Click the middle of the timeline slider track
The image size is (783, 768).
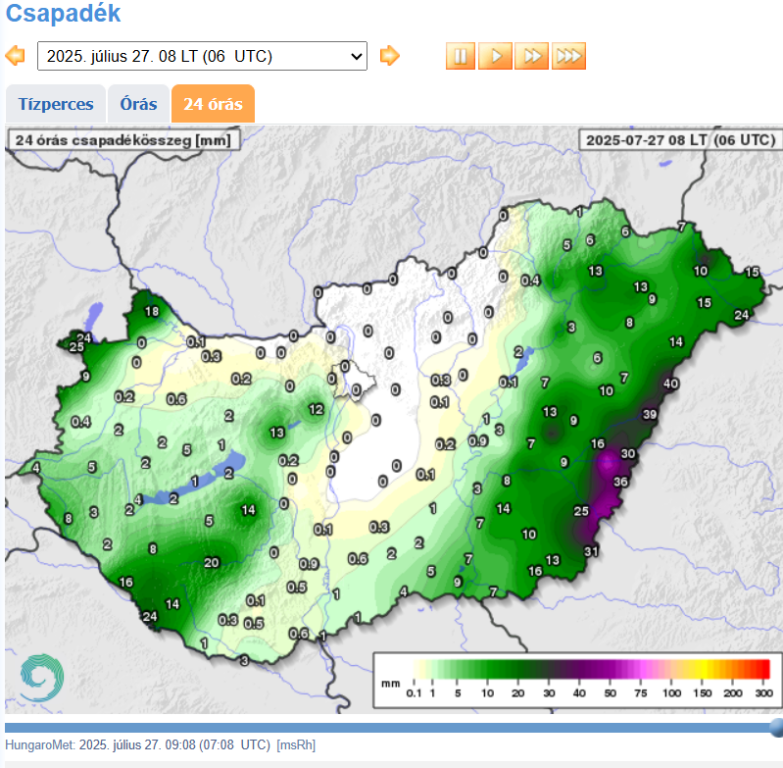388,727
